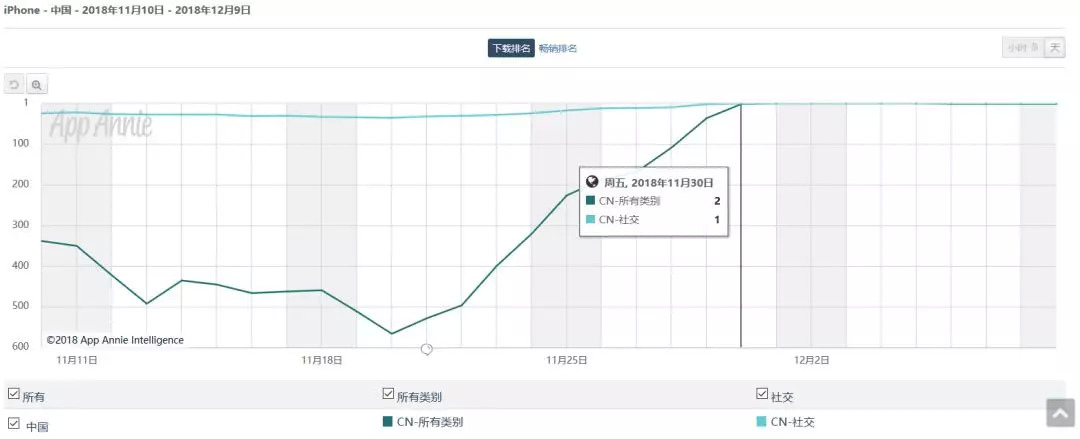Toggle the 中国 country checkbox
The width and height of the screenshot is (1080, 439).
(x=13, y=424)
